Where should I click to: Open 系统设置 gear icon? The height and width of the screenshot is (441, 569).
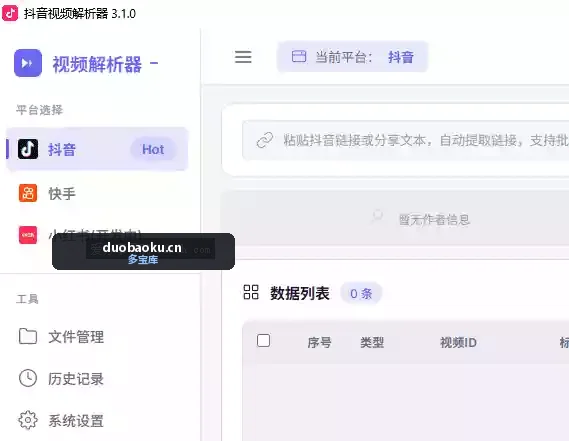pos(28,420)
